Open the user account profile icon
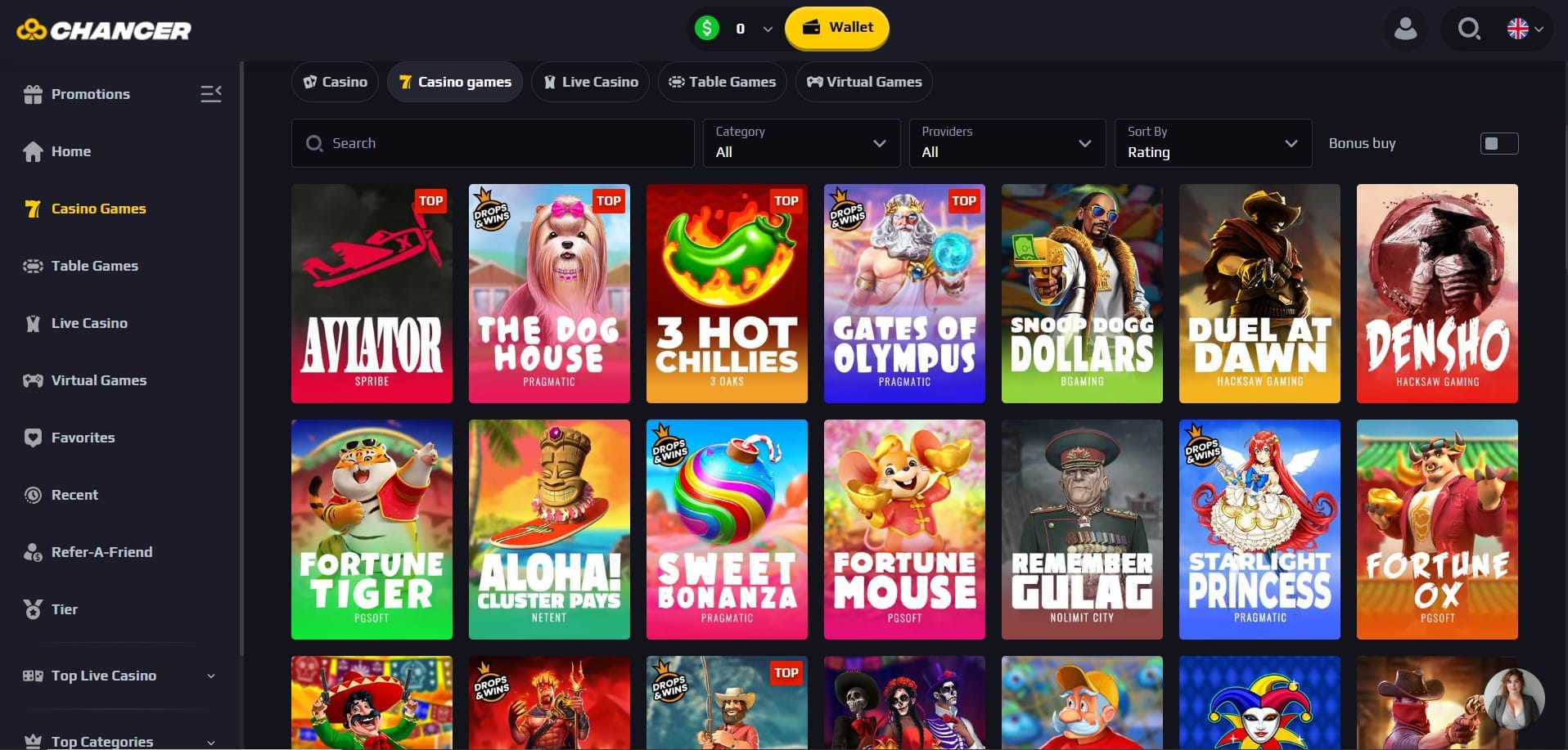 (1405, 29)
